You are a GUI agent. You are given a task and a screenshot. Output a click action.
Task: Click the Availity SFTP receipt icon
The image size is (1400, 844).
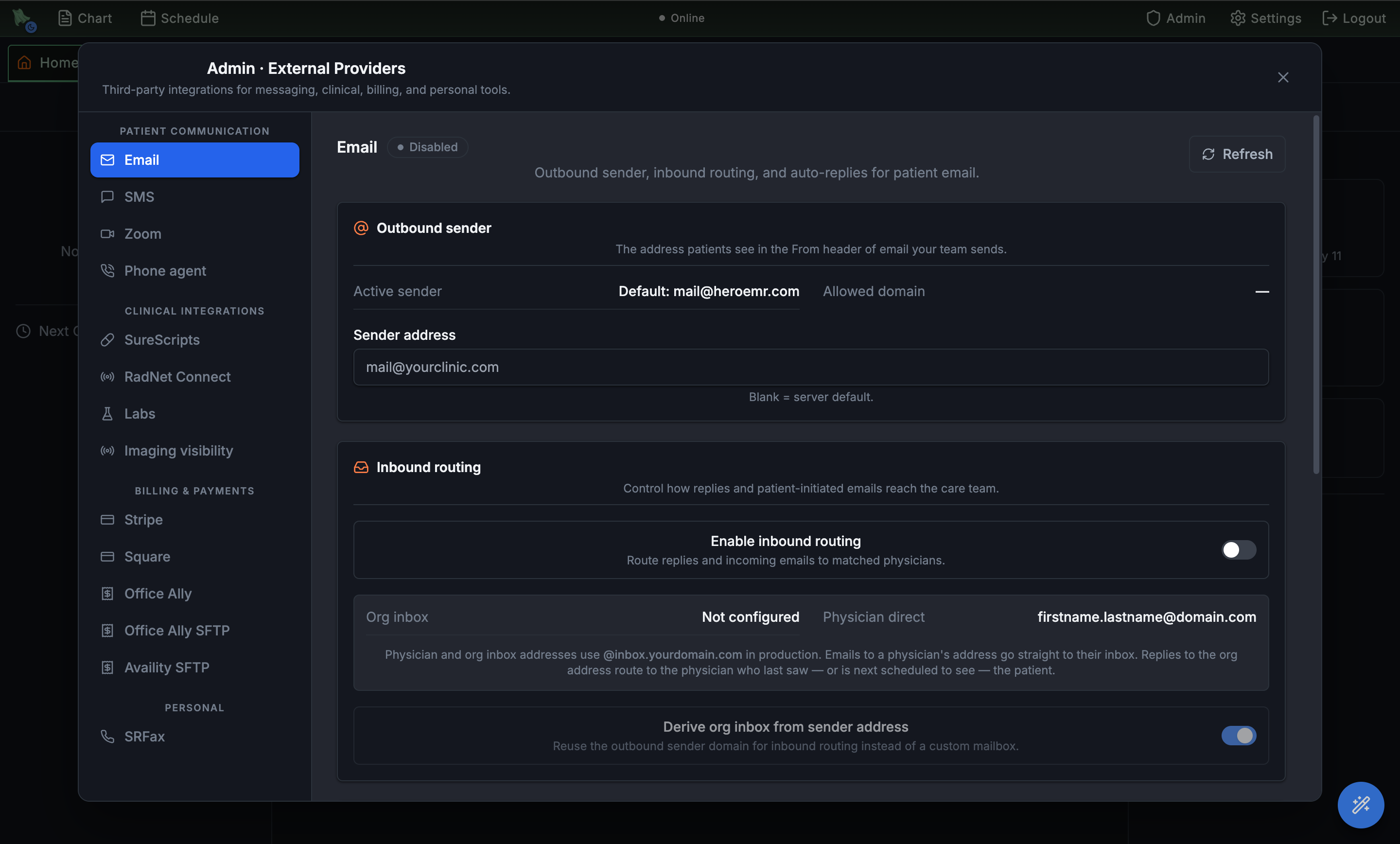point(107,667)
